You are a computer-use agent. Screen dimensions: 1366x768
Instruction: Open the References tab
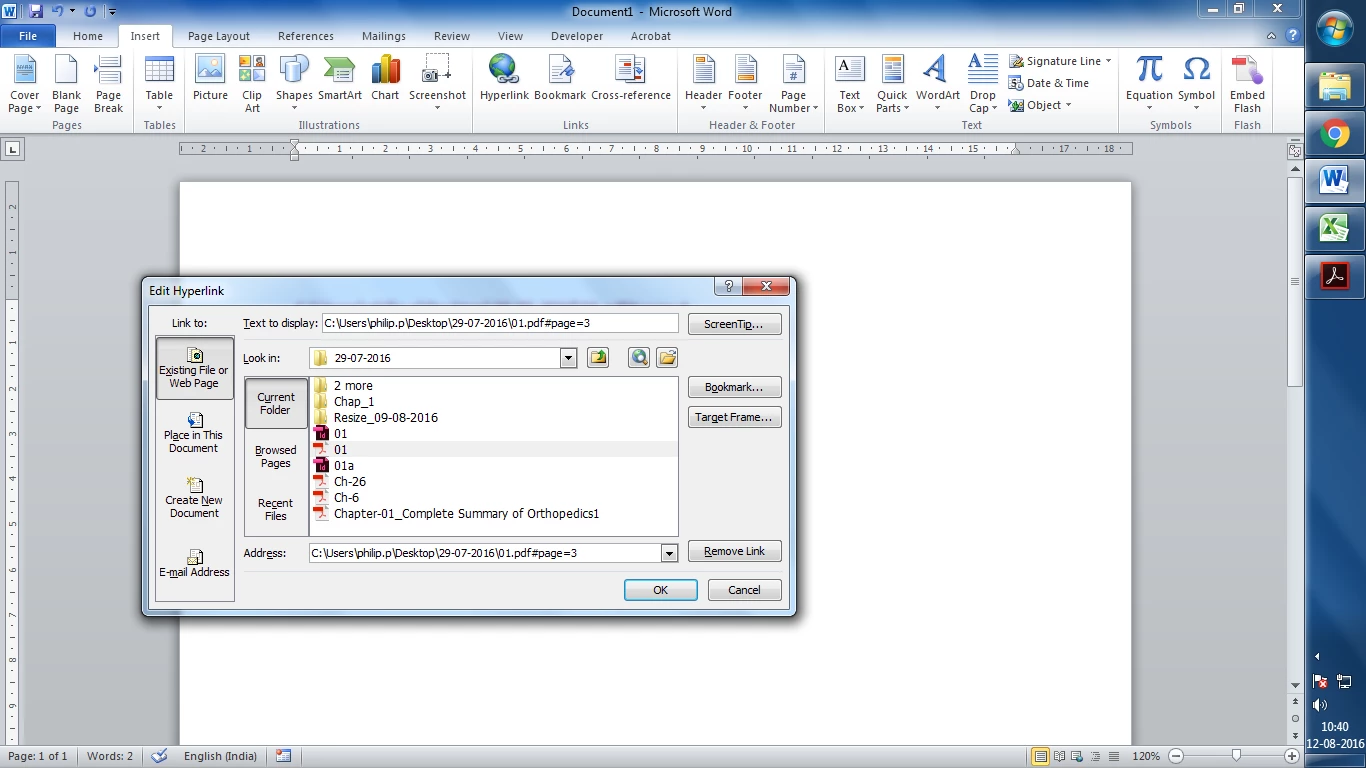(x=306, y=36)
